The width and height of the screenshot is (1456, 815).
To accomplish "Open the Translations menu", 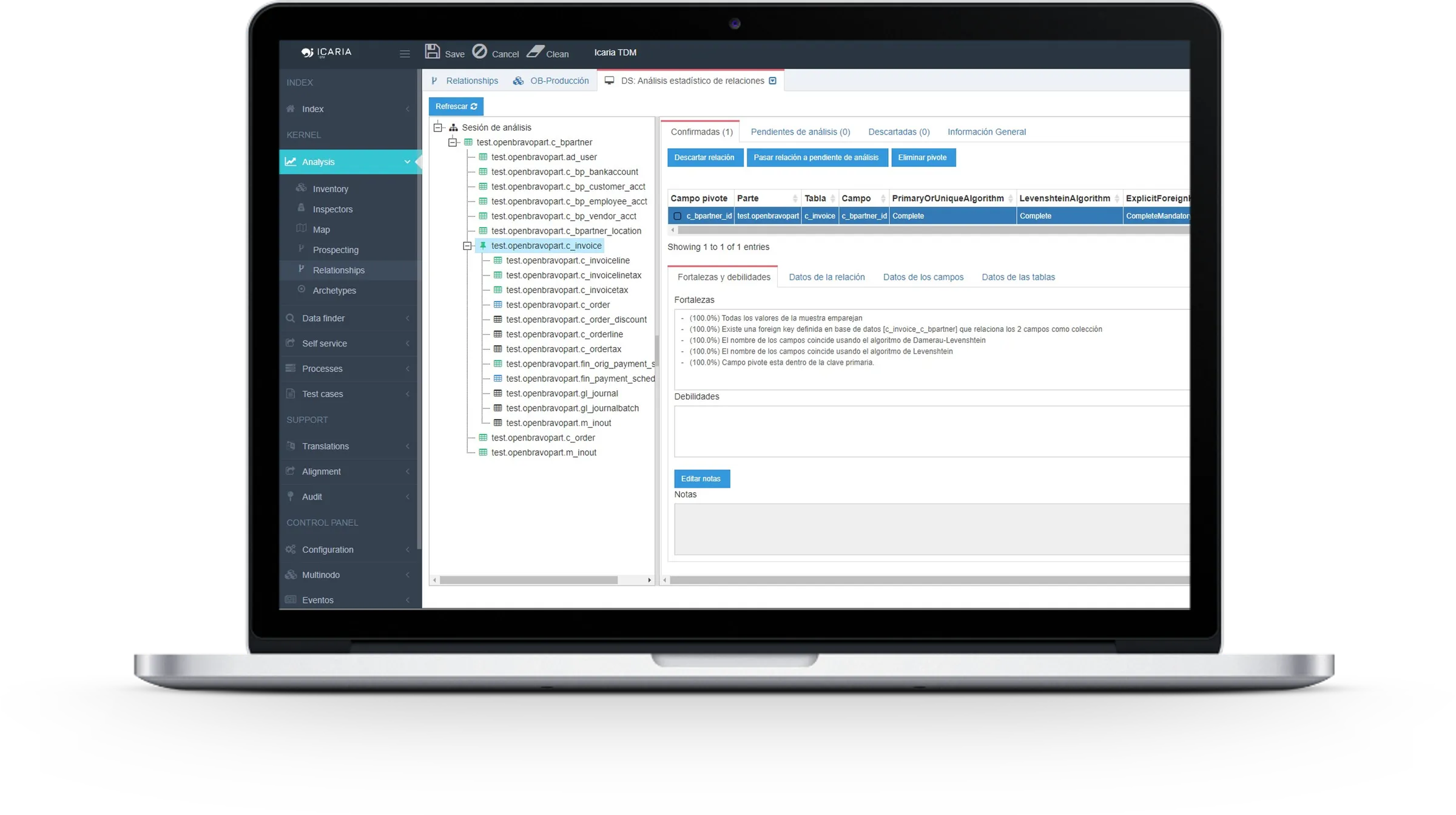I will 348,446.
